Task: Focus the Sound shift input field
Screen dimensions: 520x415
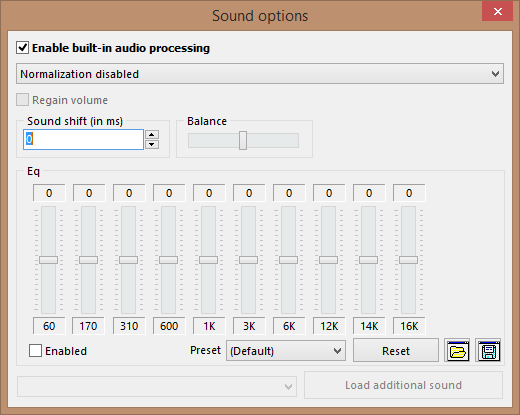Action: 83,139
